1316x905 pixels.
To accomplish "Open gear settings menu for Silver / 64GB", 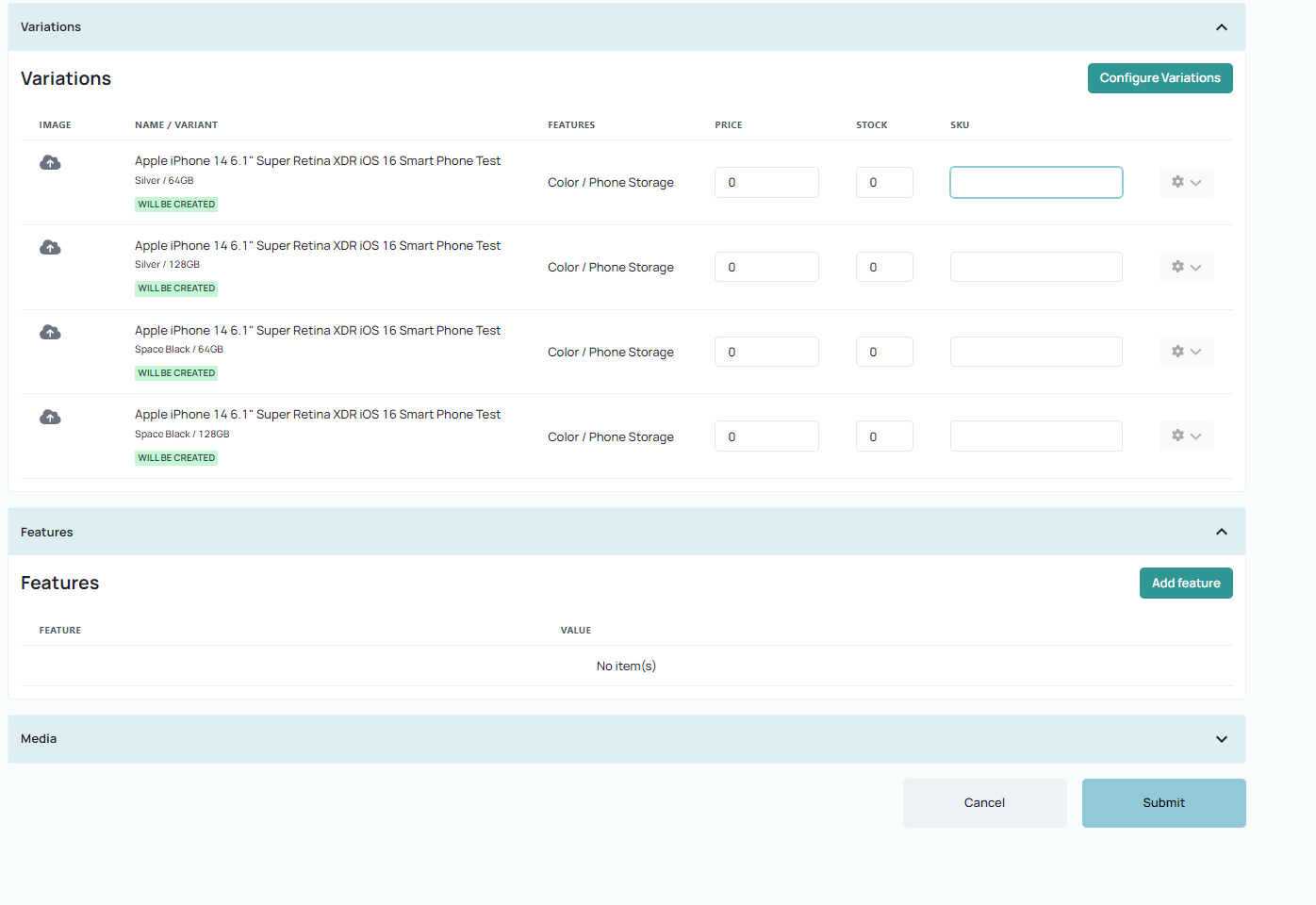I will coord(1186,182).
